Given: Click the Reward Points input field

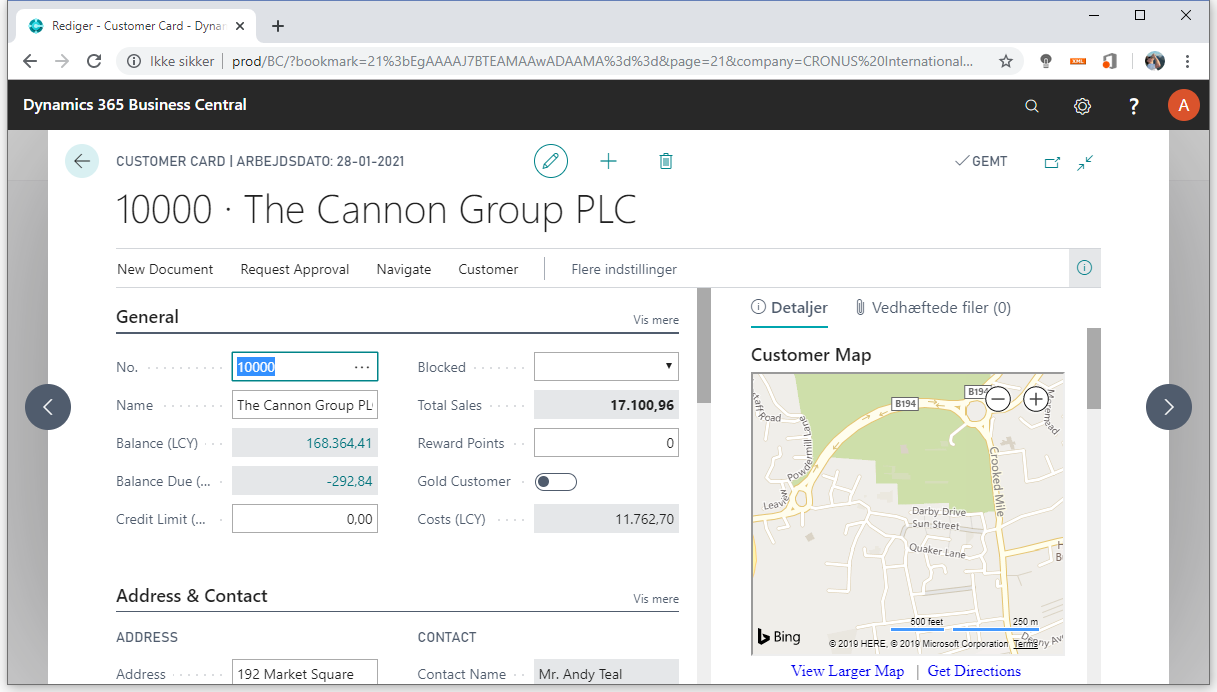Looking at the screenshot, I should (x=606, y=443).
